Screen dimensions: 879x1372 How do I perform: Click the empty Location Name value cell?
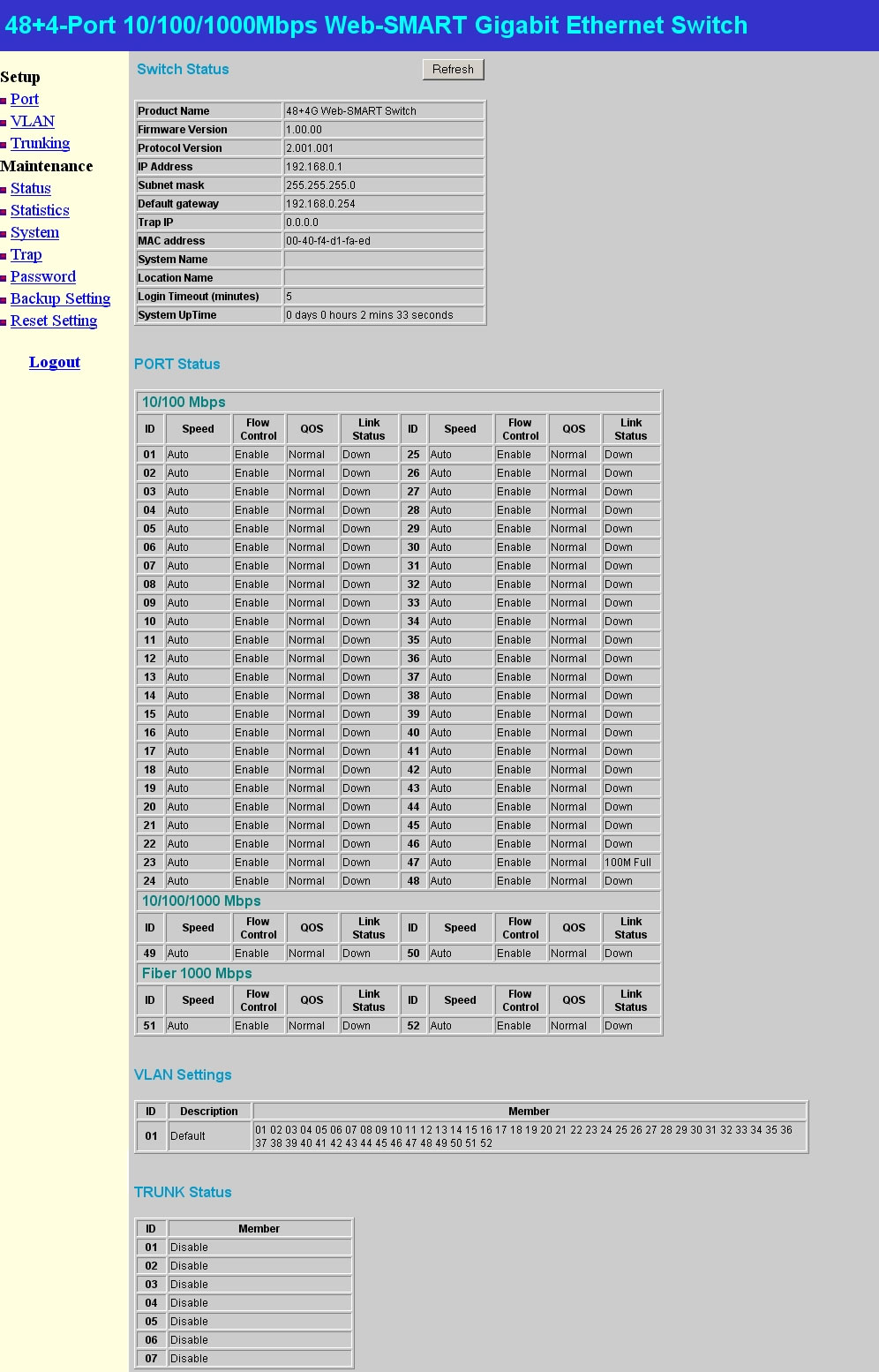click(384, 278)
